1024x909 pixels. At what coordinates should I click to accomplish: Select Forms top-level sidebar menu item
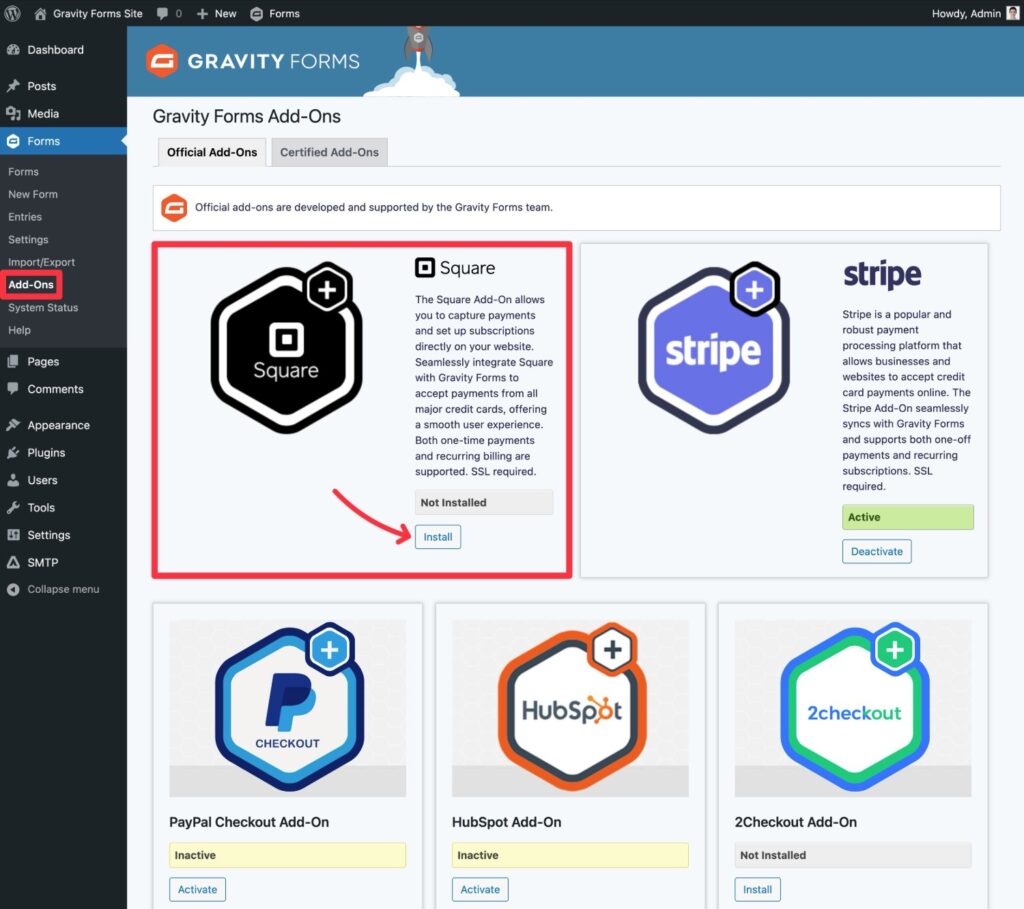coord(63,141)
